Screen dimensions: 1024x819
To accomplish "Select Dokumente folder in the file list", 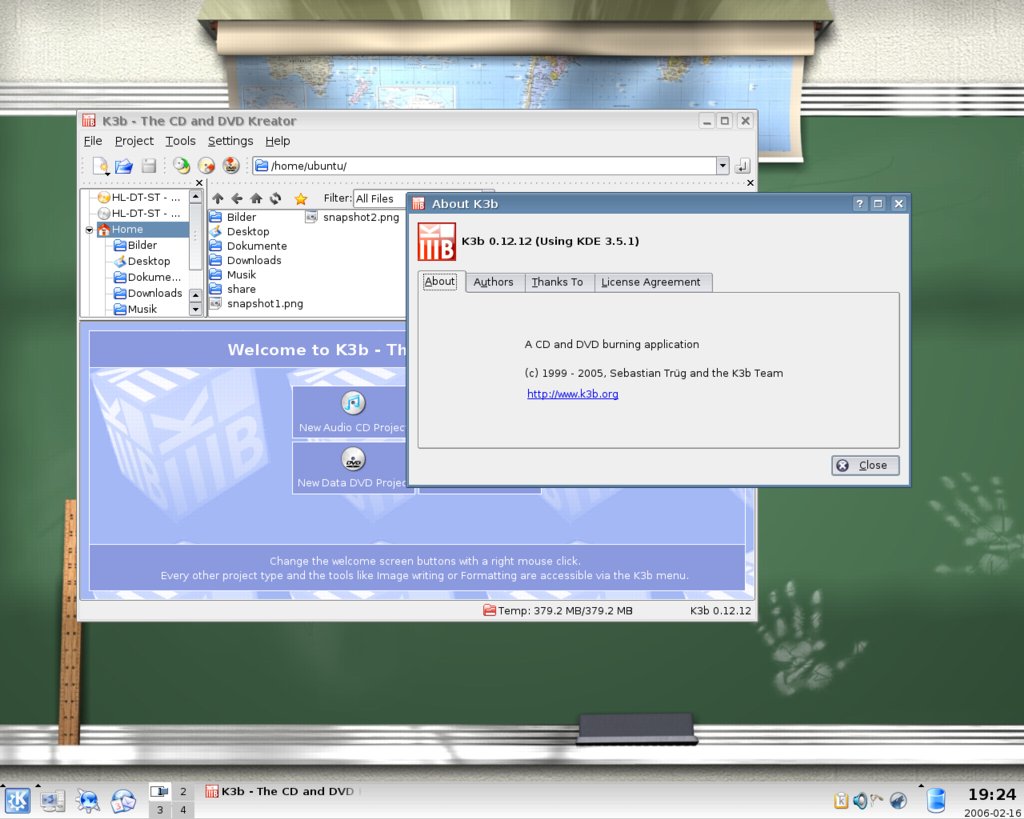I will click(248, 246).
